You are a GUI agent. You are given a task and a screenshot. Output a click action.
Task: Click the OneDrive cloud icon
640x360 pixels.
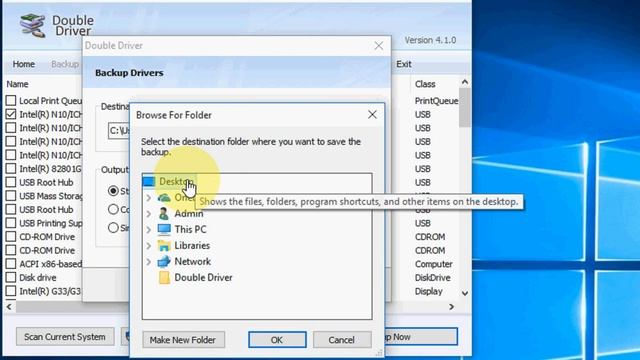pos(164,198)
